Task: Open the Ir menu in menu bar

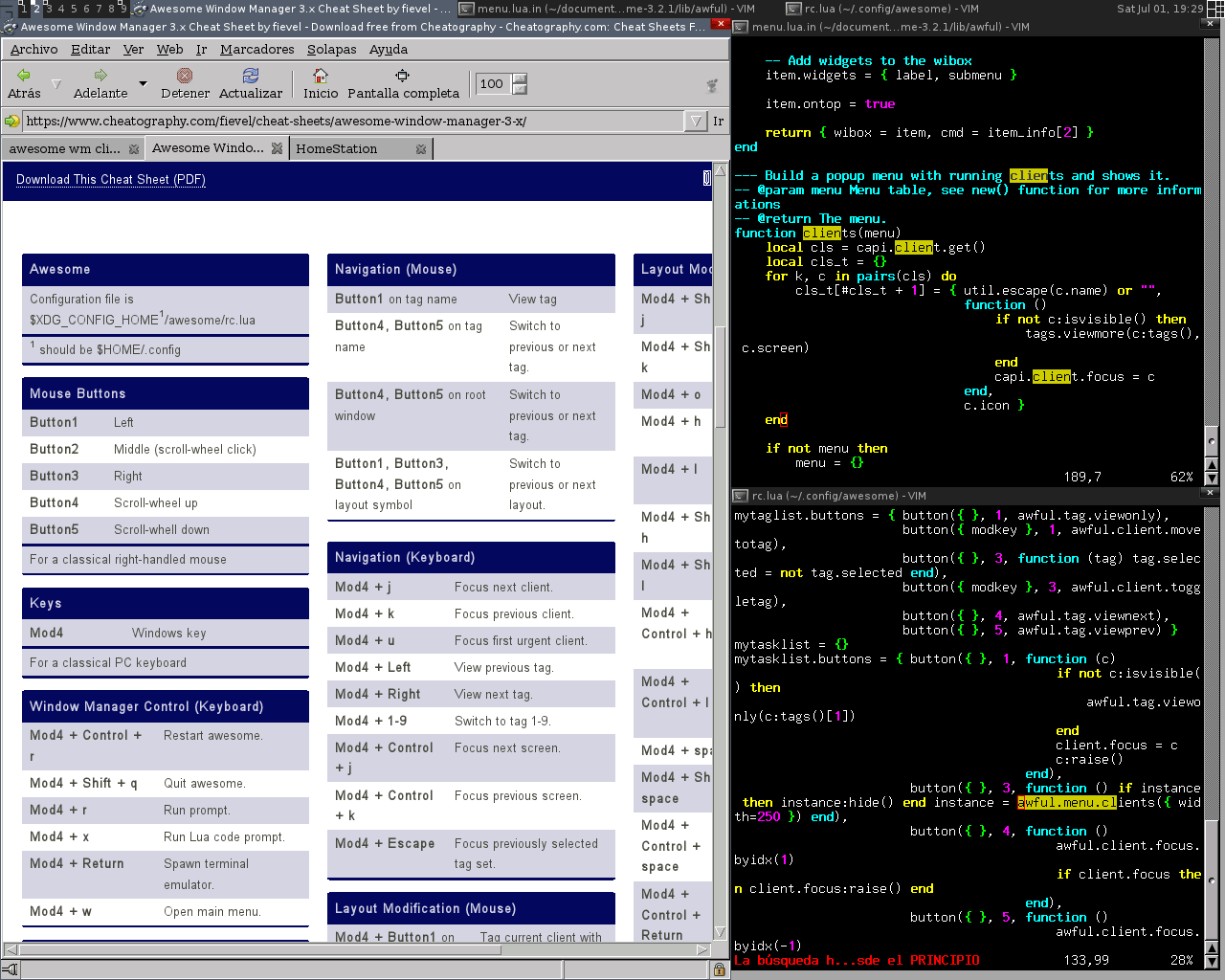Action: click(x=202, y=49)
